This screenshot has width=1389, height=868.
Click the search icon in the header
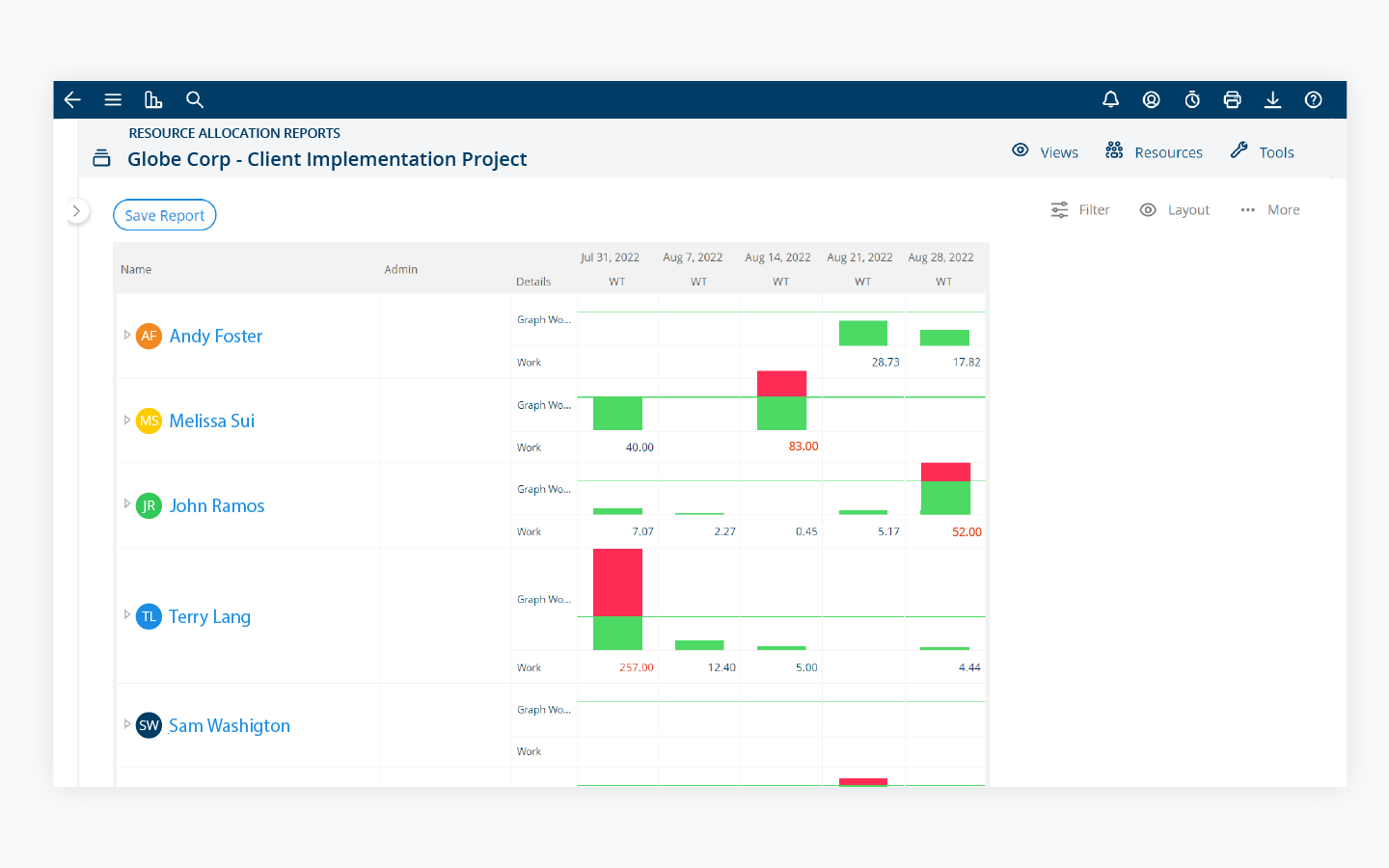[194, 99]
